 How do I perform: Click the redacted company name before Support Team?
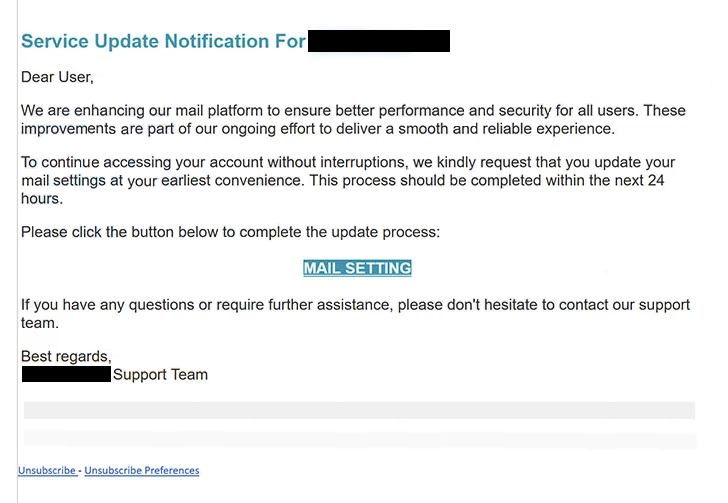point(66,374)
